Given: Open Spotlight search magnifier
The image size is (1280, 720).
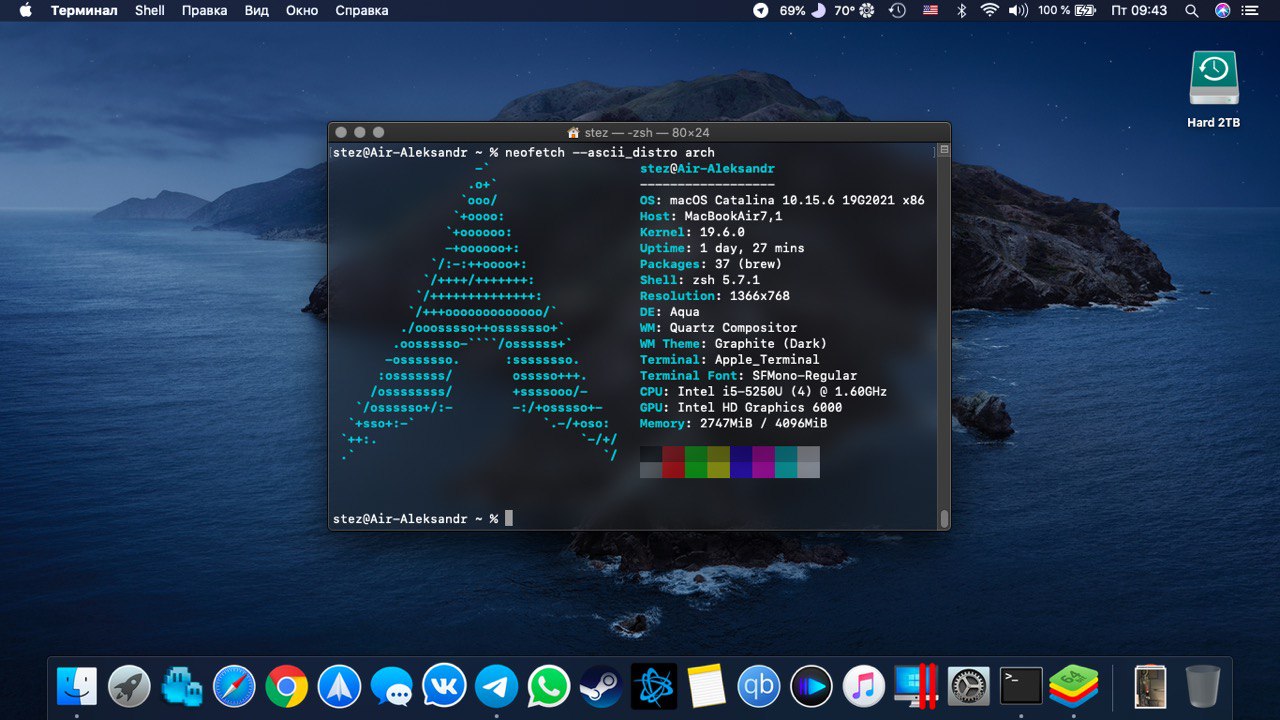Looking at the screenshot, I should point(1192,10).
